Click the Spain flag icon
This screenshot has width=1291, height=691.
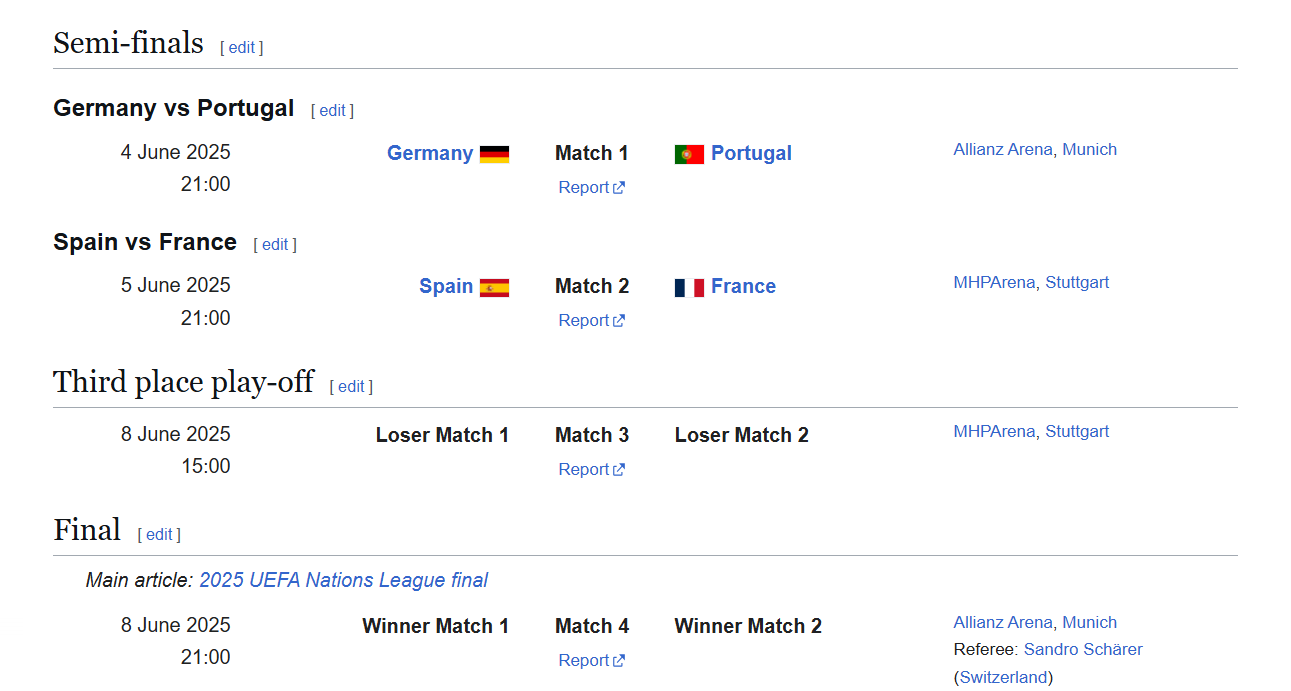click(494, 288)
